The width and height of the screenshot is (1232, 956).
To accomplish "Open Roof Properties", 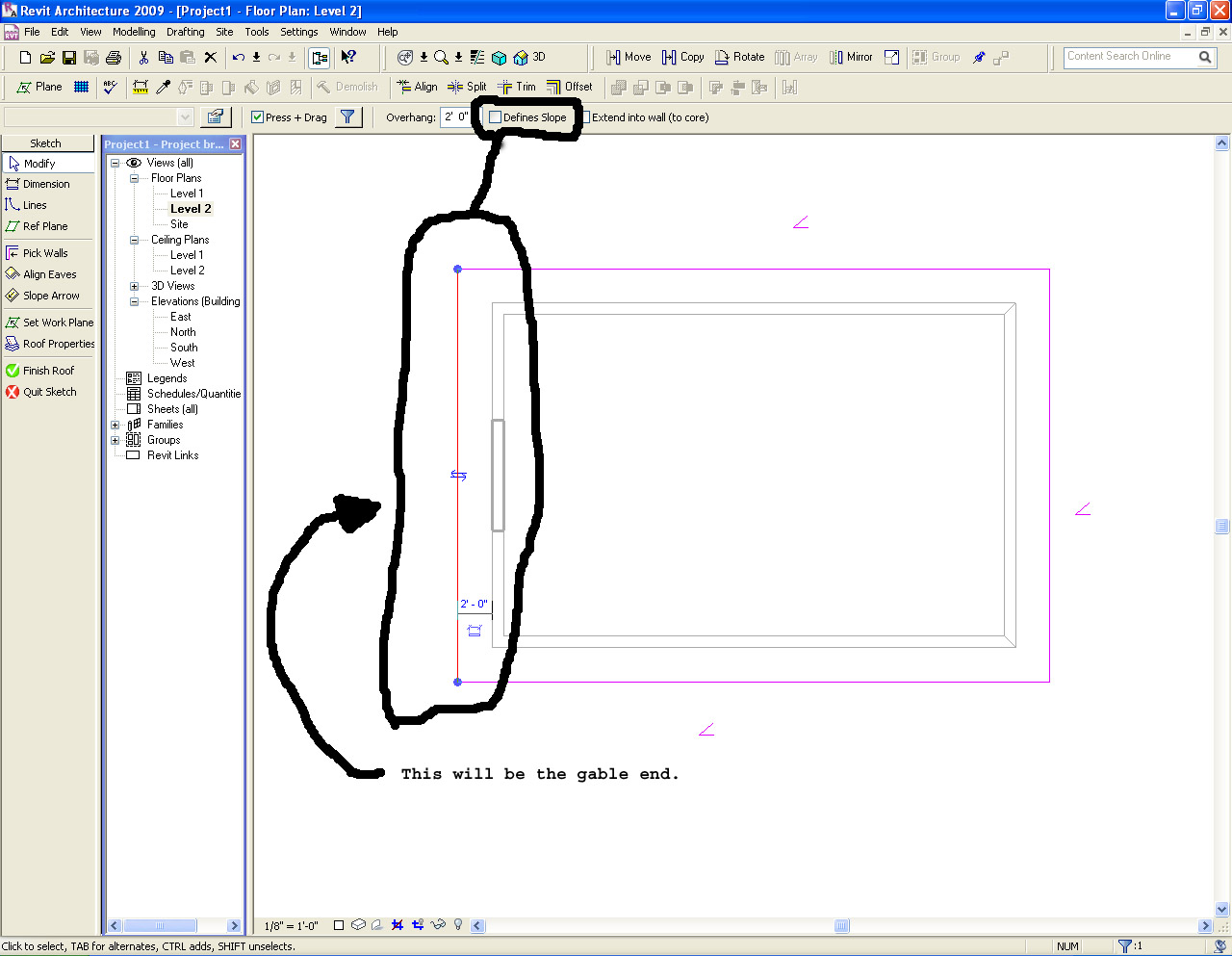I will tap(49, 344).
